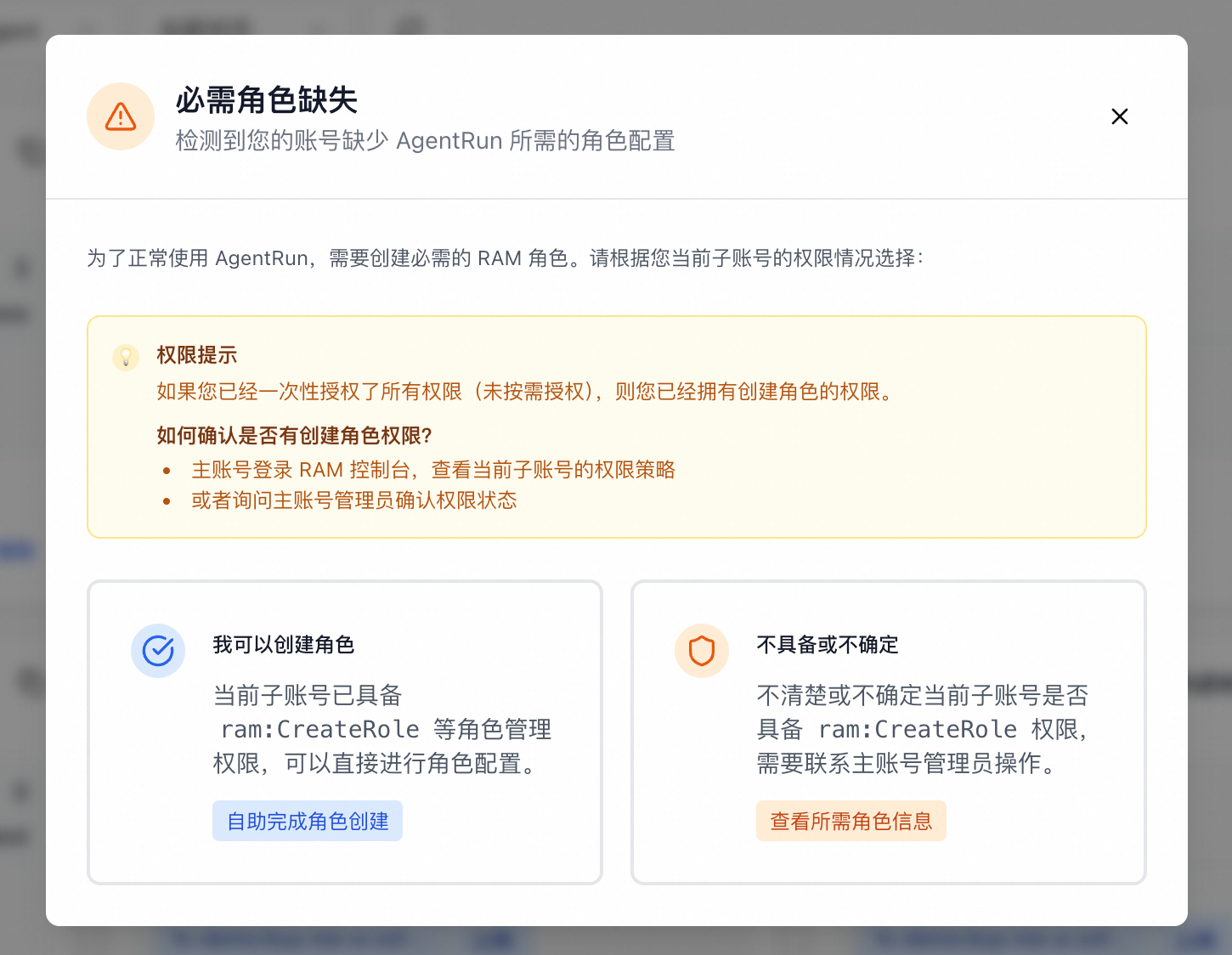
Task: Click the orange warning triangle icon
Action: tap(121, 116)
